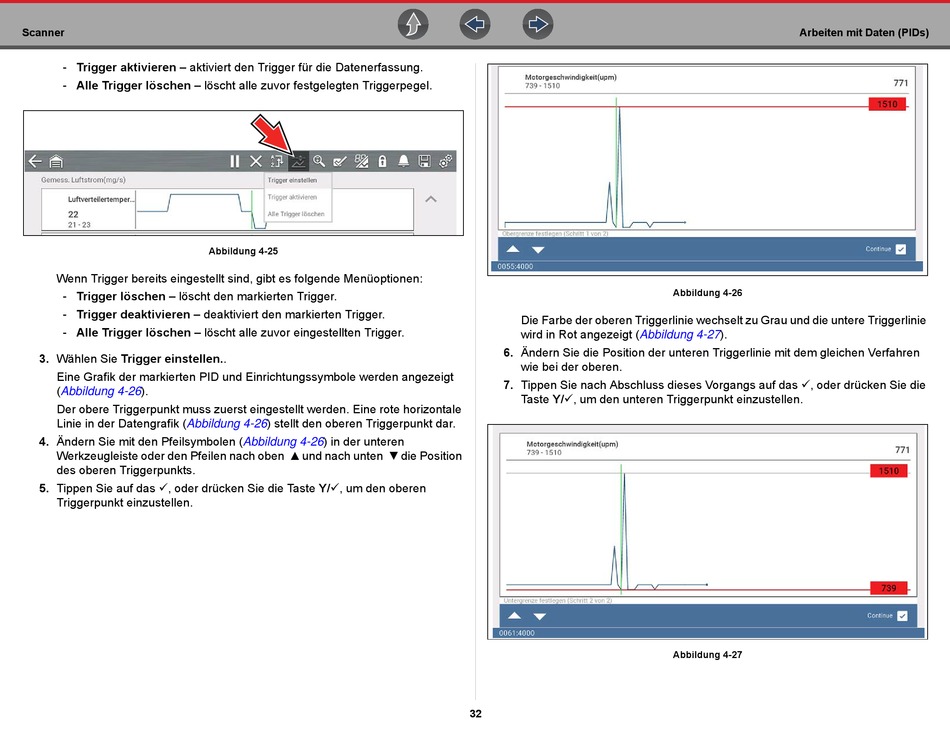
Task: Open the Abbildung 4-26 link after 'angezeigt'
Action: (101, 392)
